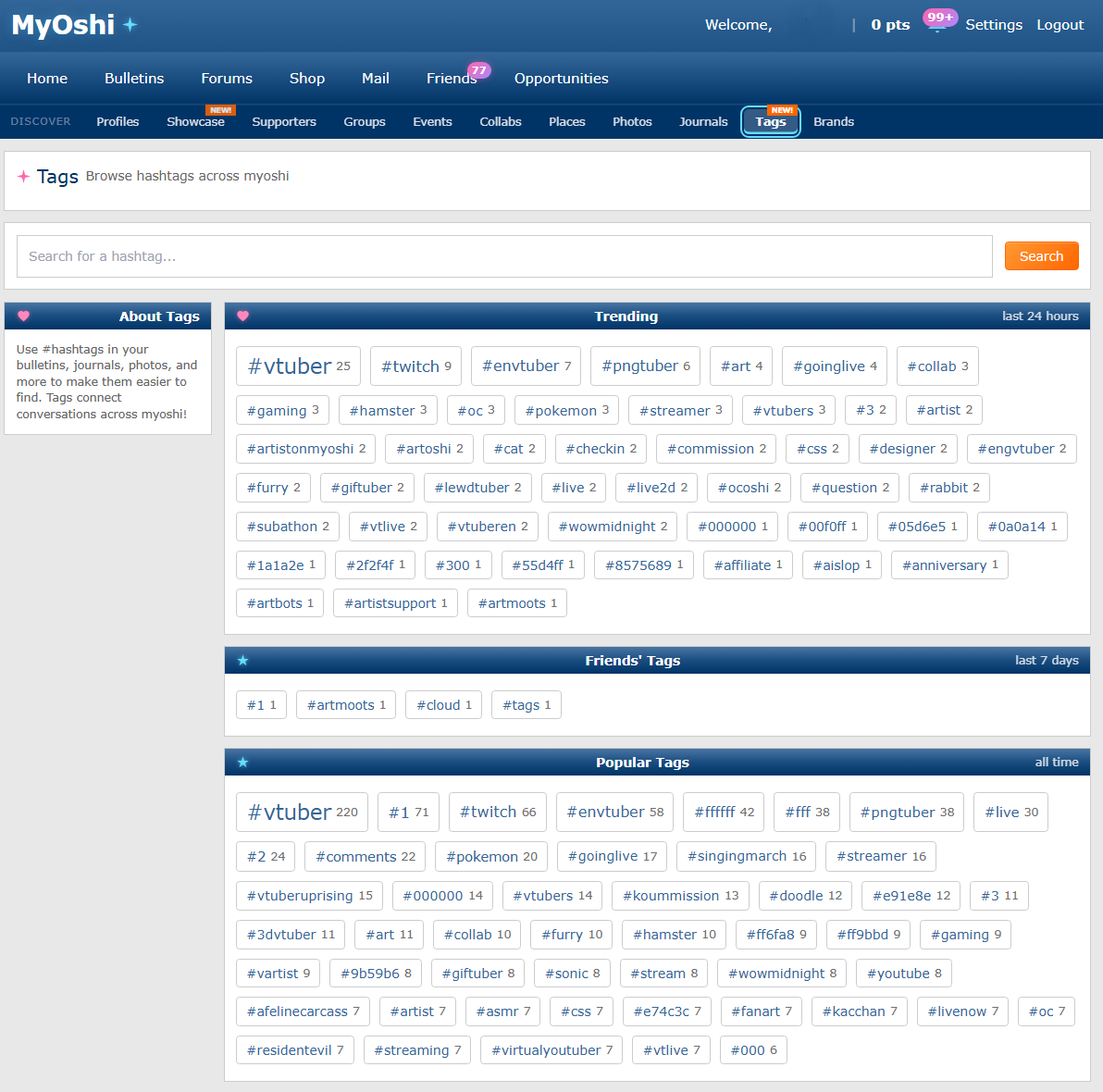Switch to the Journals discover tab
Viewport: 1103px width, 1092px height.
point(703,122)
